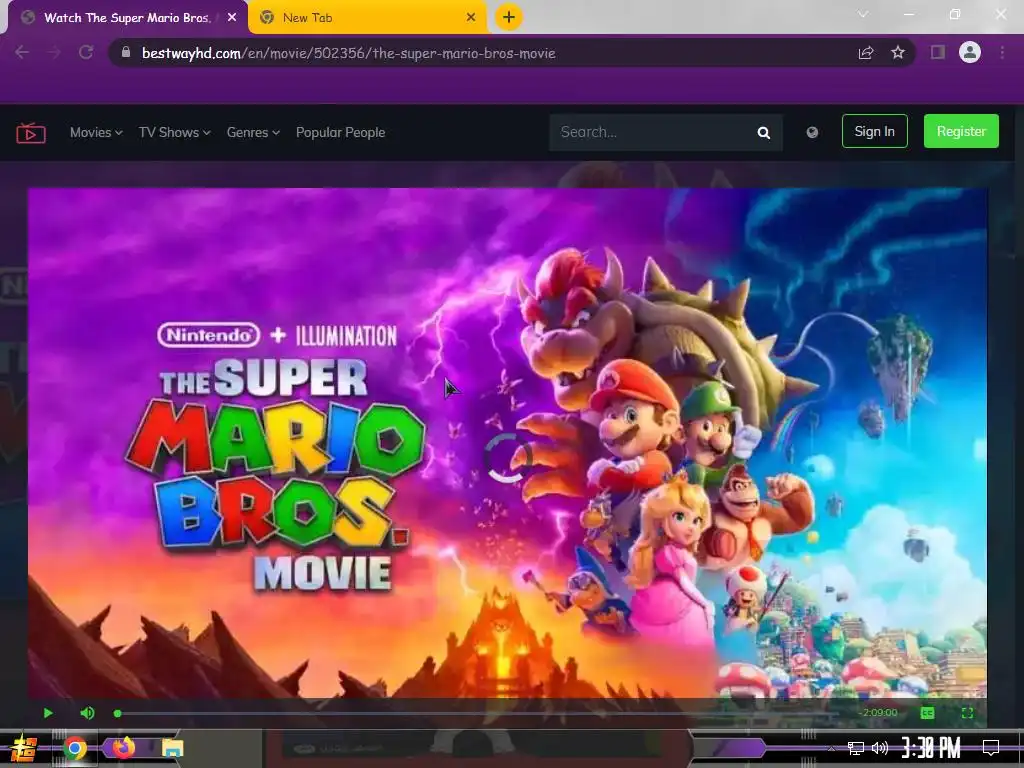Screen dimensions: 1024x768
Task: Go to Popular People page
Action: (x=340, y=132)
